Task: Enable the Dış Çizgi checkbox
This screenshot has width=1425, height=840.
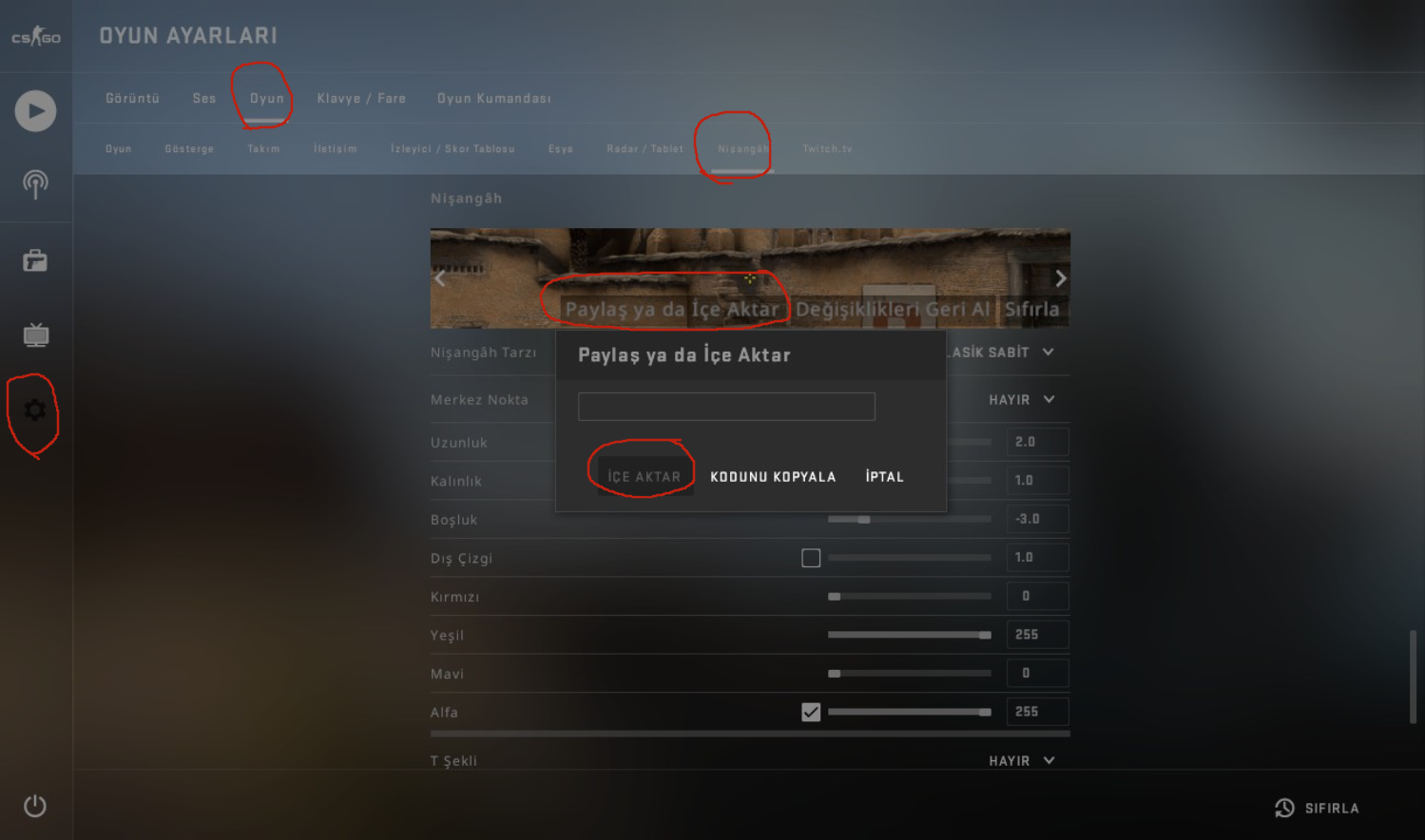Action: click(x=811, y=558)
